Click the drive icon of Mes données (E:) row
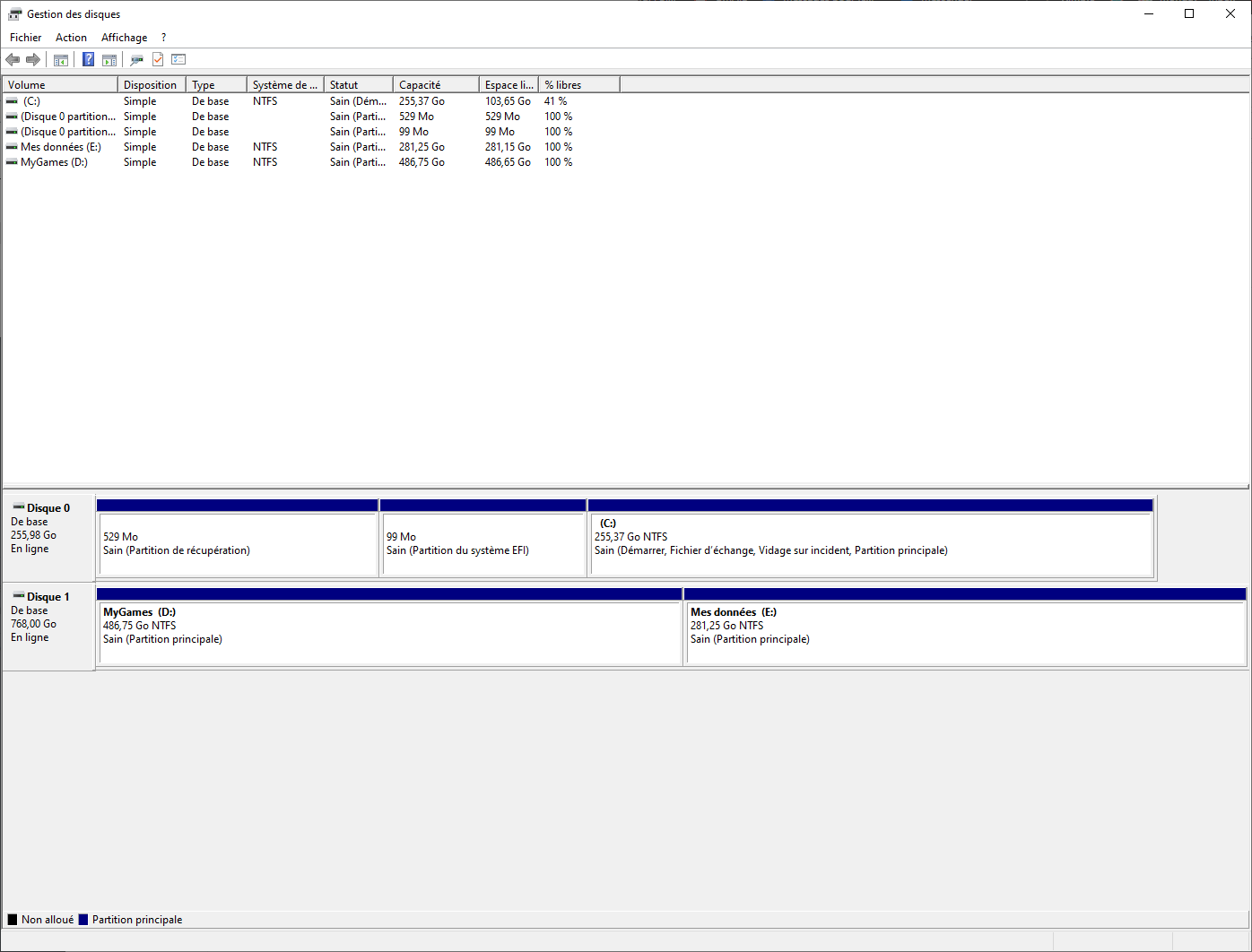 [12, 147]
